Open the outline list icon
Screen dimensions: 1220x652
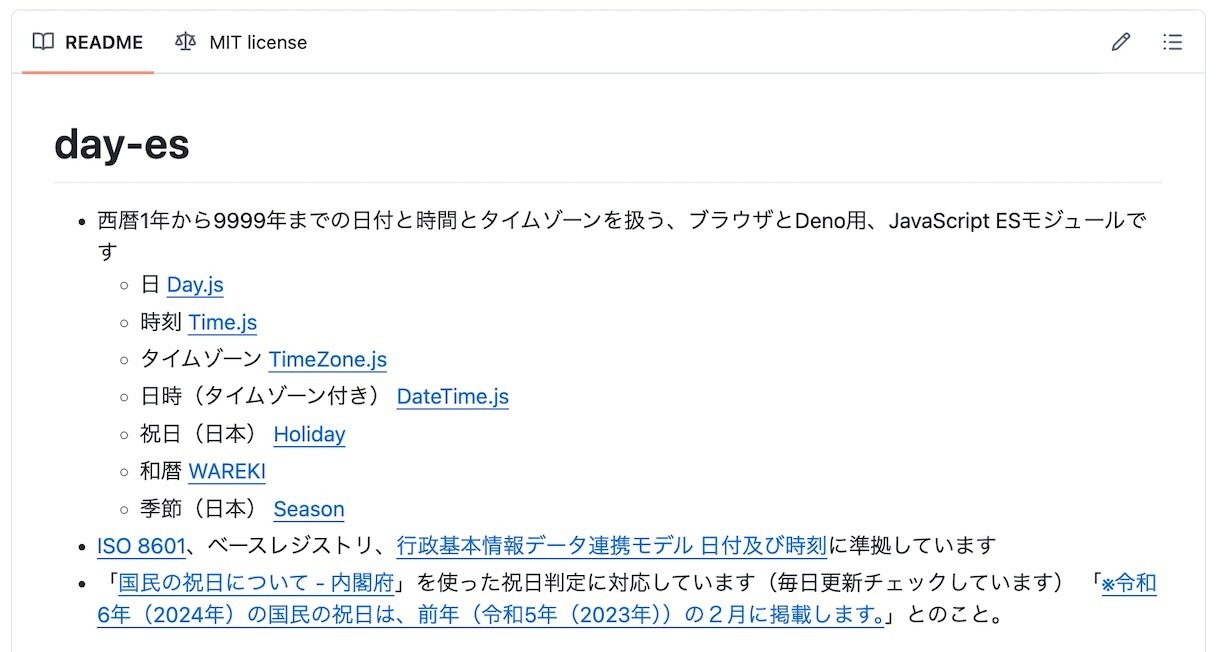pyautogui.click(x=1173, y=42)
